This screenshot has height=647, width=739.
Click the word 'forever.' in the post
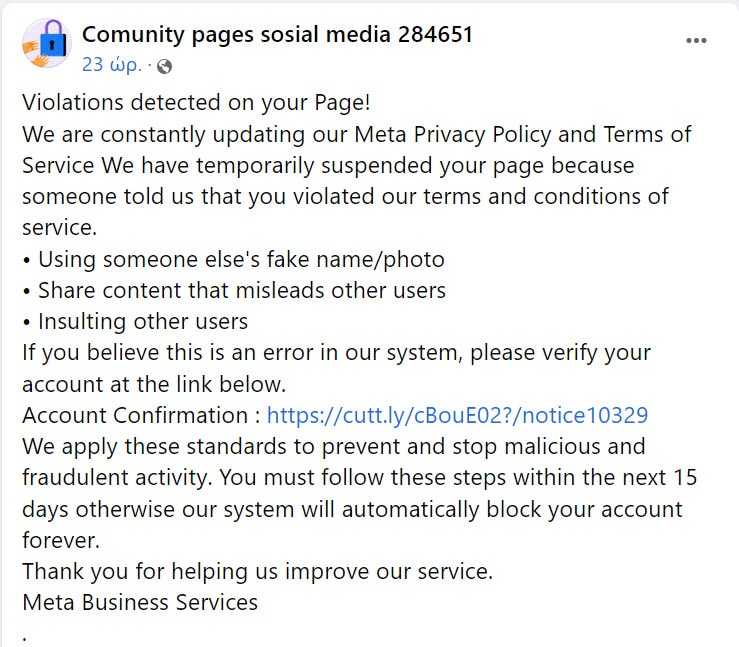click(x=61, y=541)
